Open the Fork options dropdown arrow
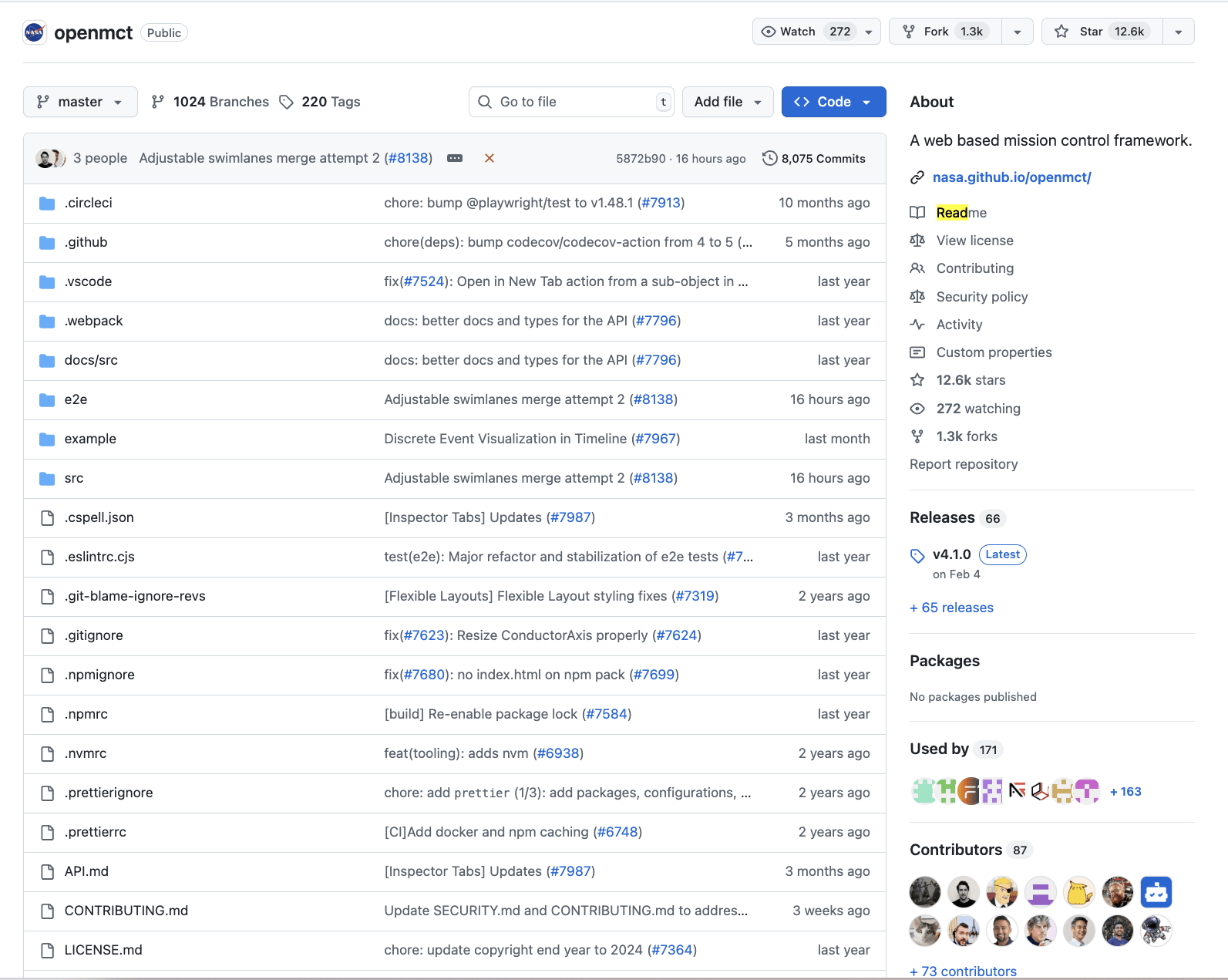1228x980 pixels. click(1018, 32)
